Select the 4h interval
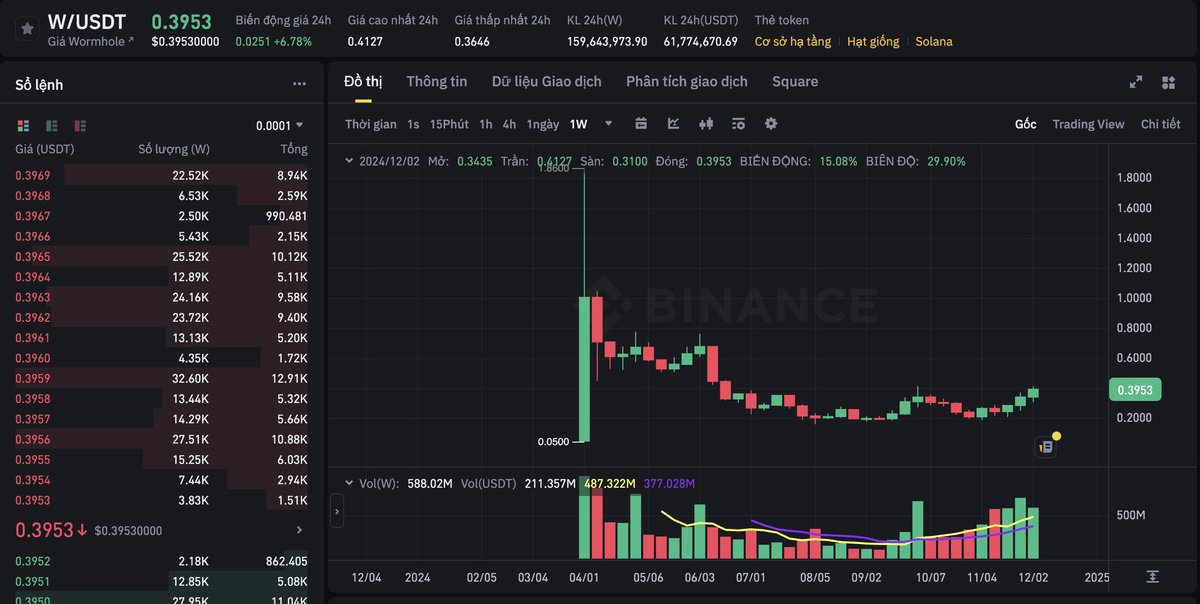The width and height of the screenshot is (1200, 604). point(510,124)
